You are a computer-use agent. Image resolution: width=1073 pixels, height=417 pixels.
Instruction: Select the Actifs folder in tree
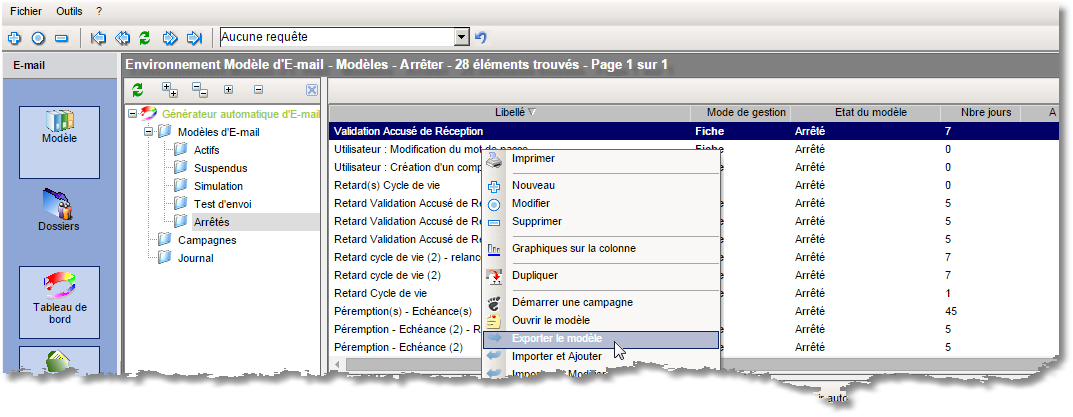coord(207,150)
